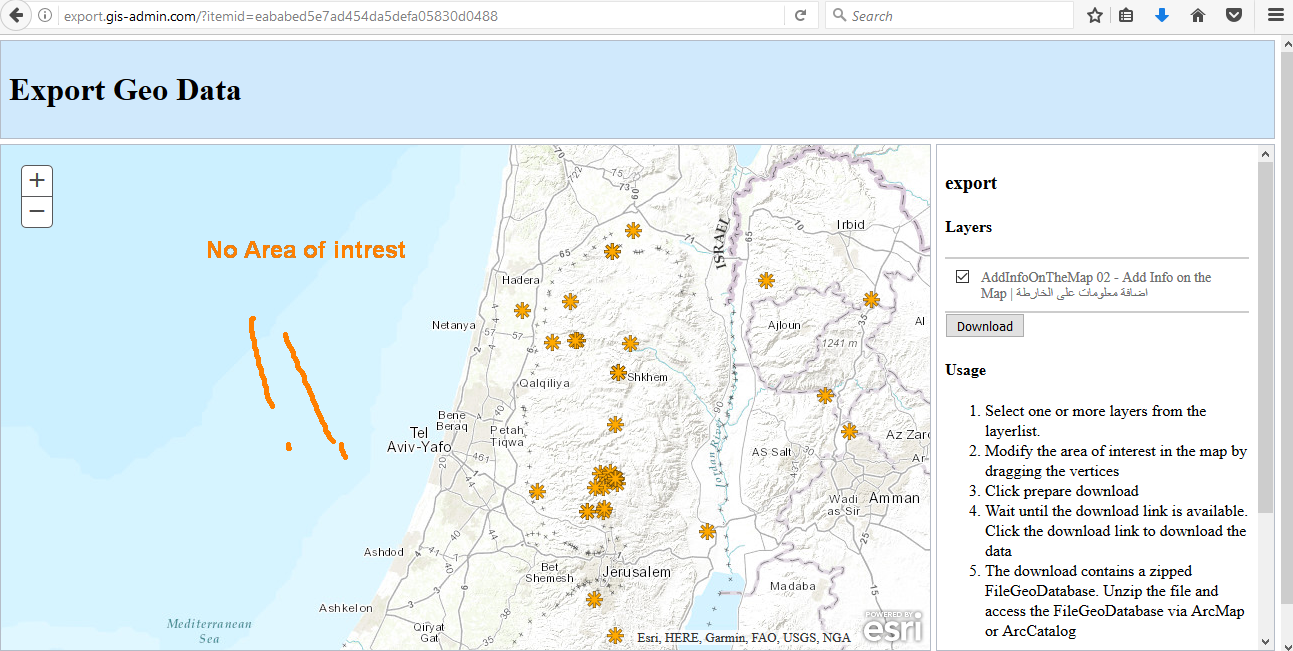1293x651 pixels.
Task: Click the side panel scrollbar down arrow
Action: click(x=1265, y=641)
